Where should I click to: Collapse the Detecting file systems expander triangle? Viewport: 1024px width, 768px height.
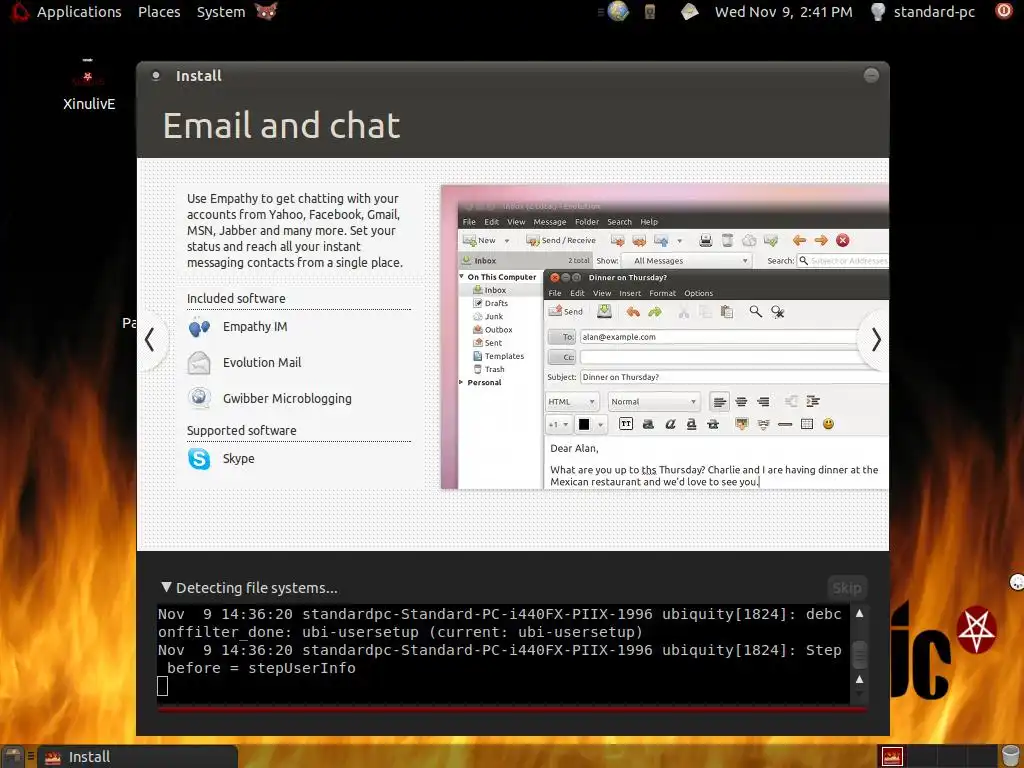[x=167, y=587]
